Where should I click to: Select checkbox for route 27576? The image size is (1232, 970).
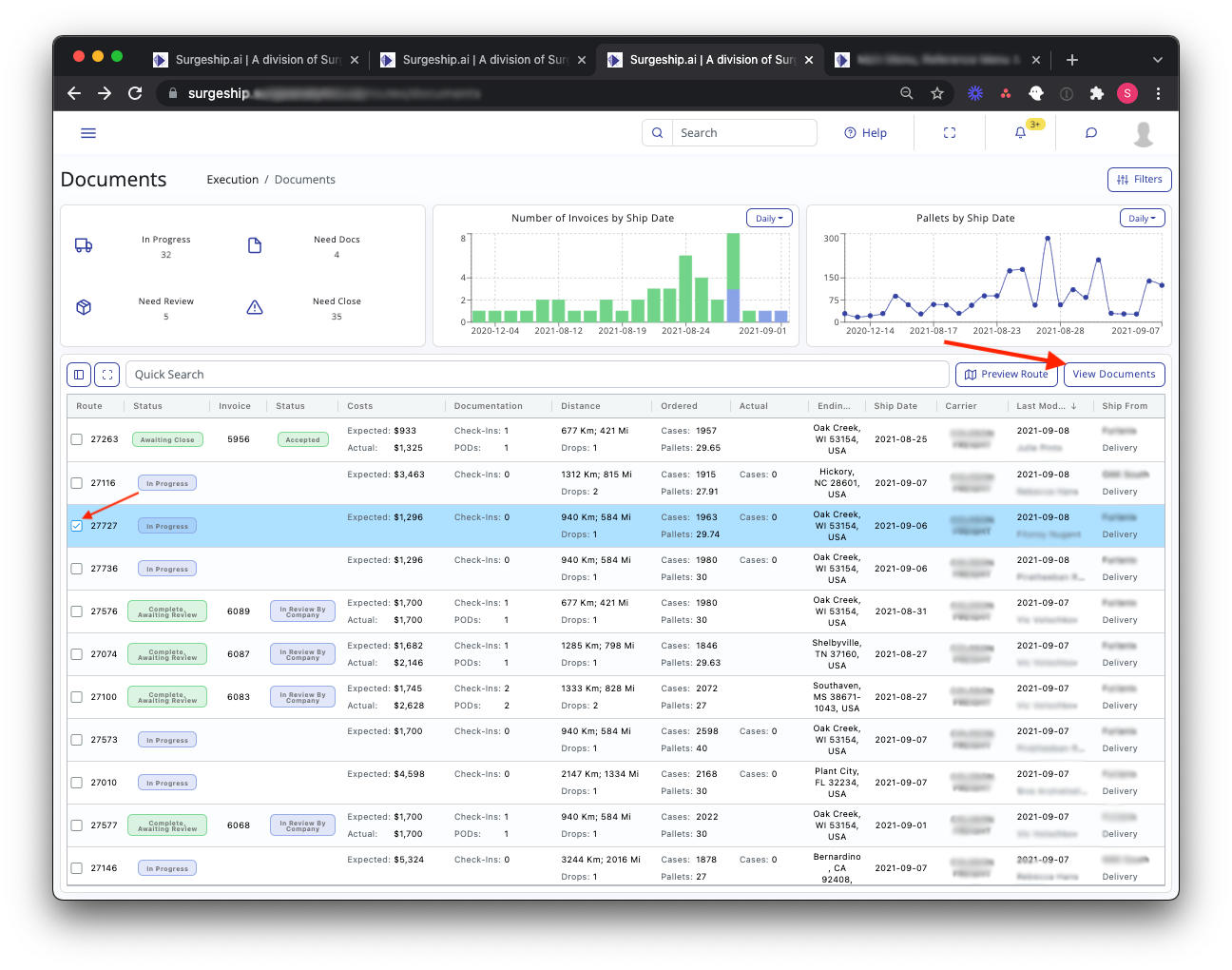[77, 611]
